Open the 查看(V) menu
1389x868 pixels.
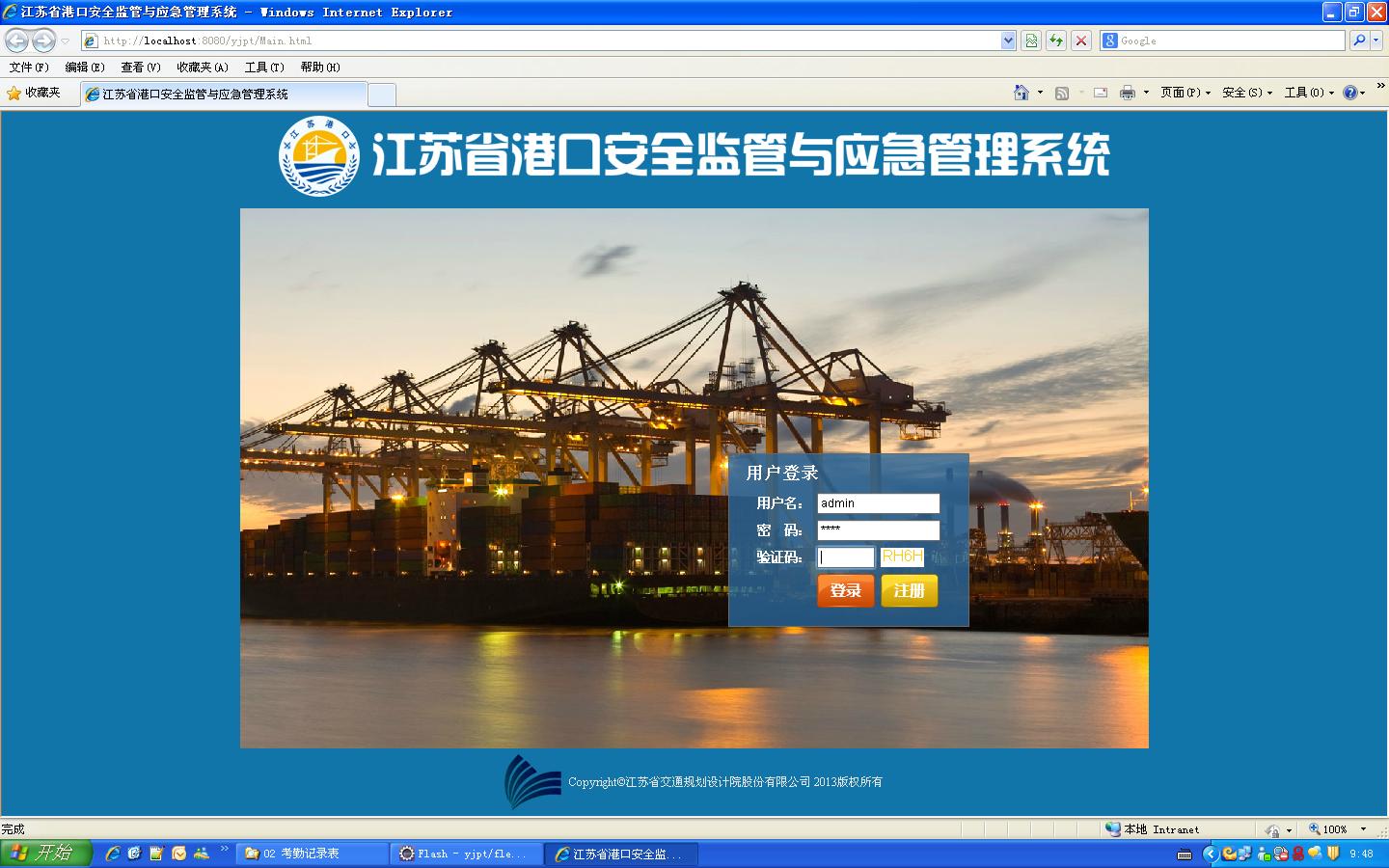coord(141,68)
